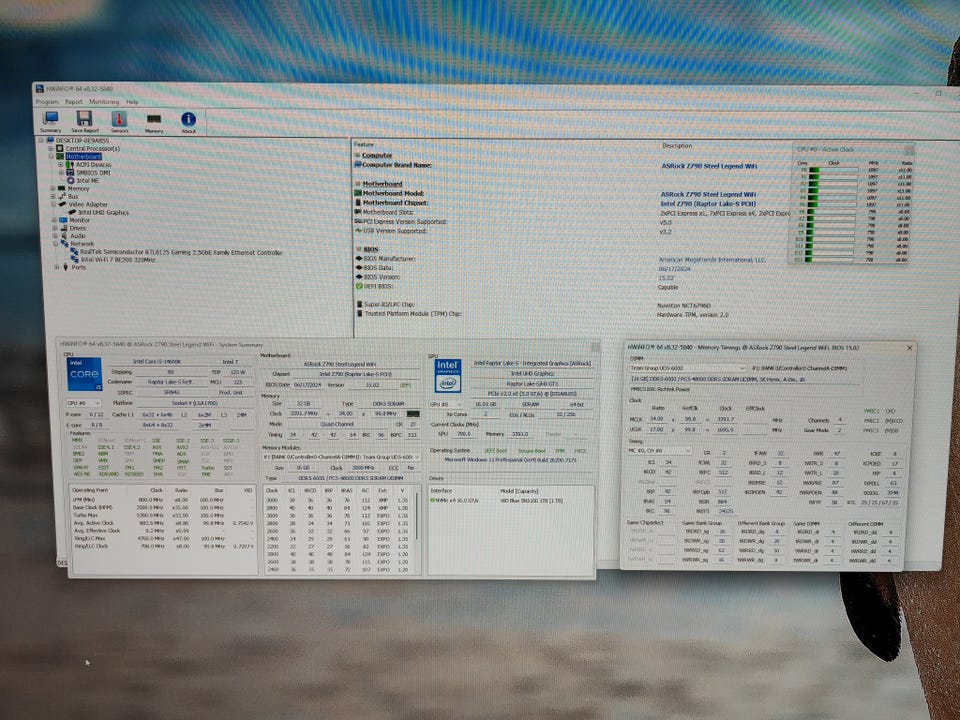Select the Ports plug icon
This screenshot has height=720, width=960.
(66, 267)
